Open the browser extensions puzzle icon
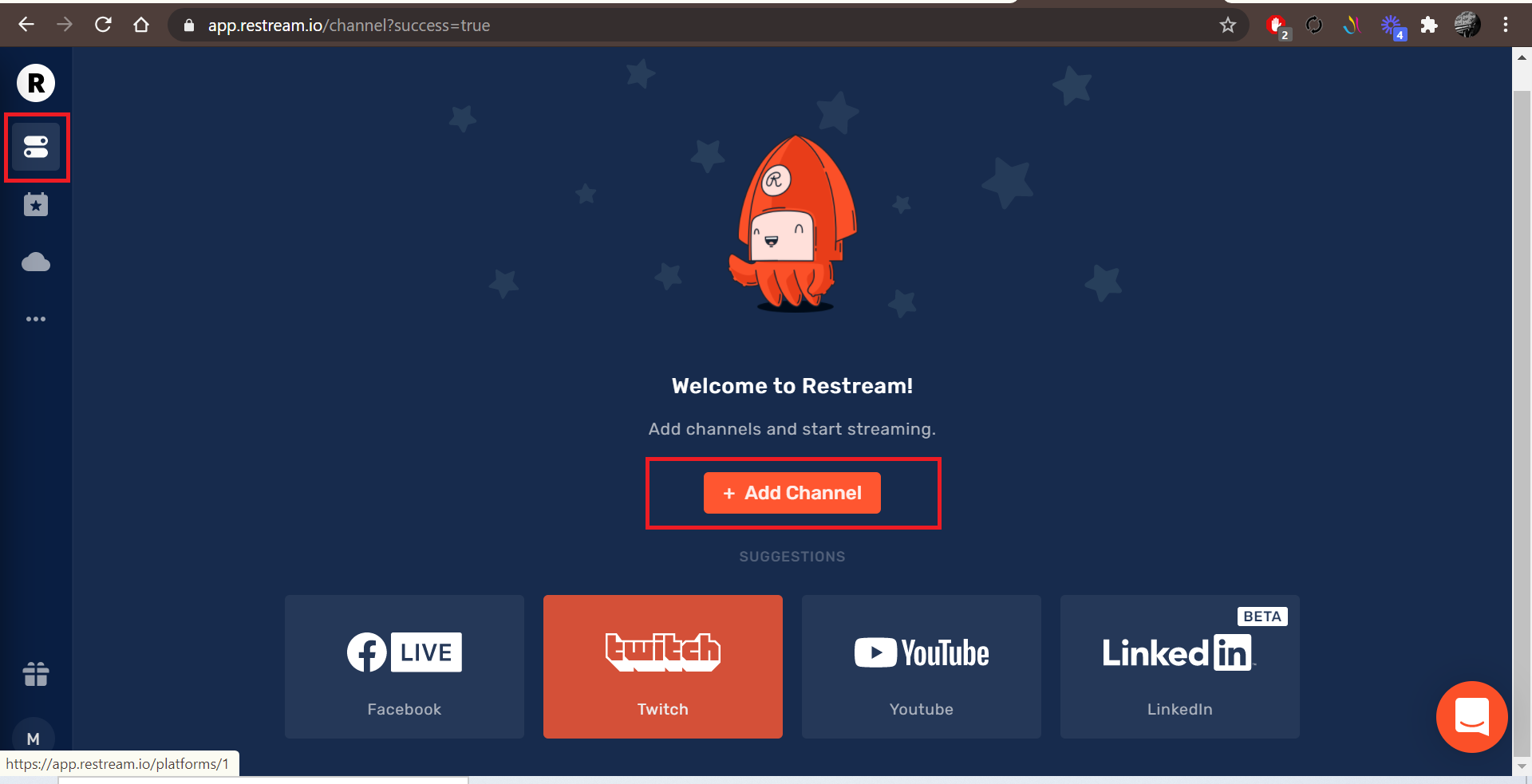This screenshot has height=784, width=1532. pyautogui.click(x=1429, y=26)
